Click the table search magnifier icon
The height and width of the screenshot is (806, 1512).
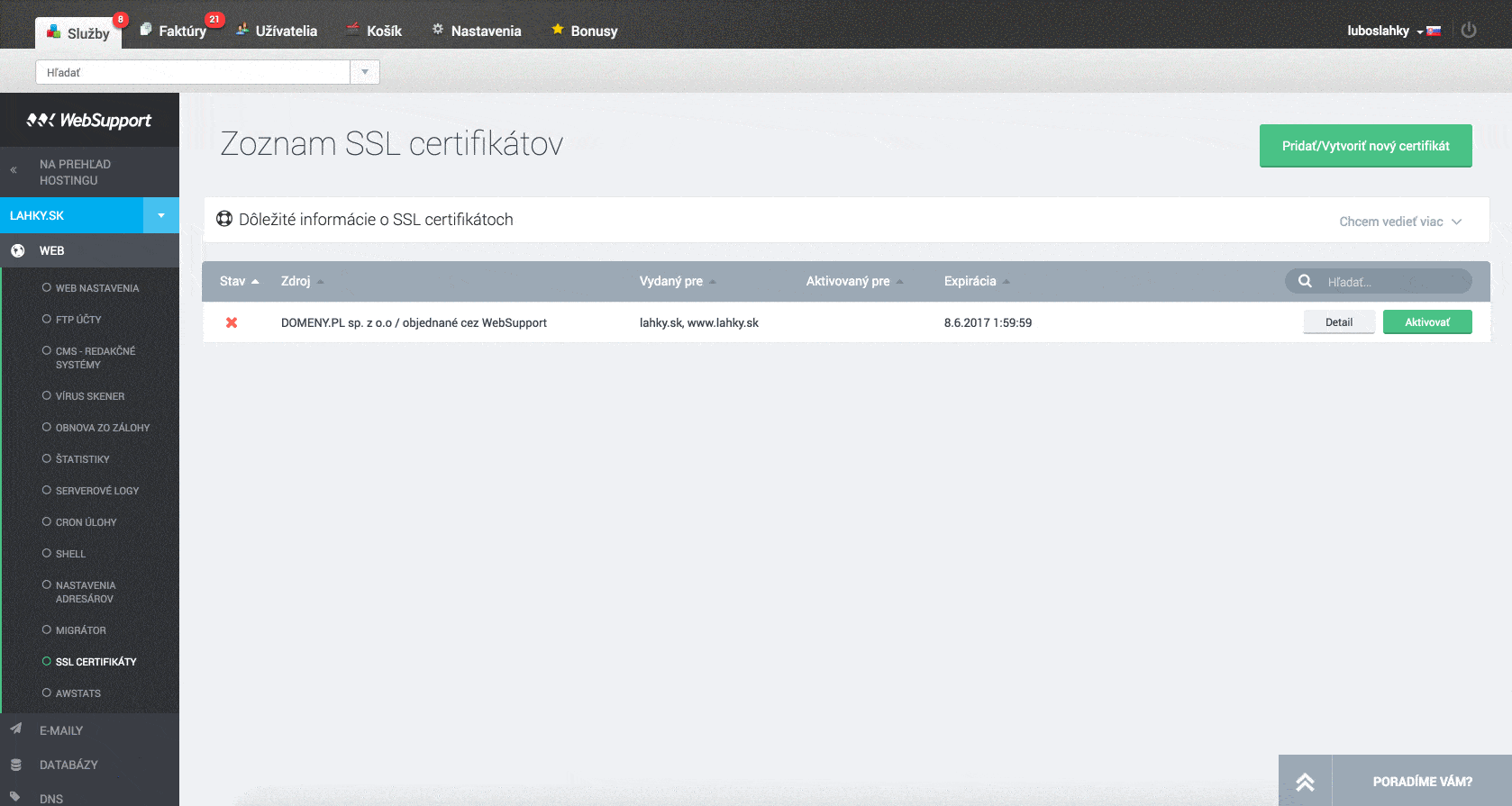point(1305,281)
